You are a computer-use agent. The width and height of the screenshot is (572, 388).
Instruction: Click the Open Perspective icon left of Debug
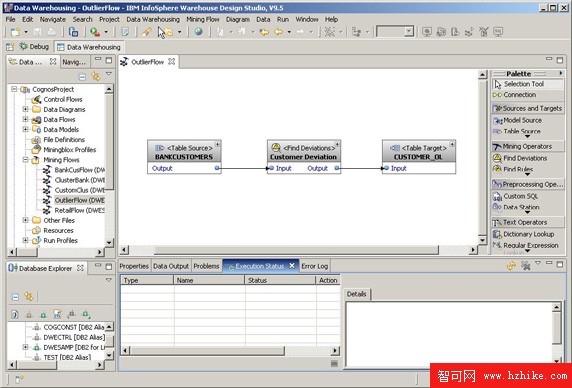tap(10, 47)
